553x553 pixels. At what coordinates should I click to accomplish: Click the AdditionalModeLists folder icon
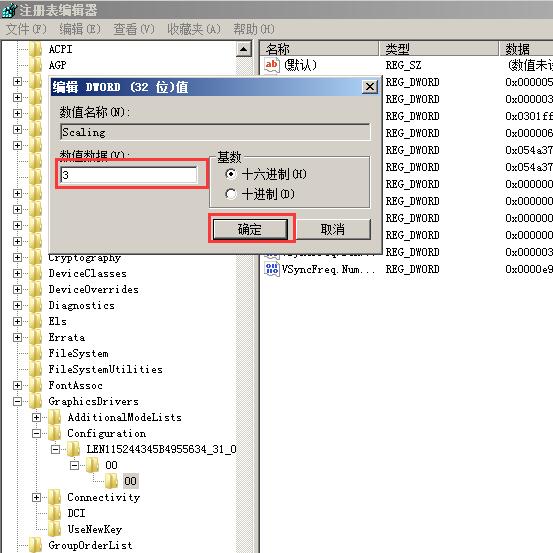(54, 417)
